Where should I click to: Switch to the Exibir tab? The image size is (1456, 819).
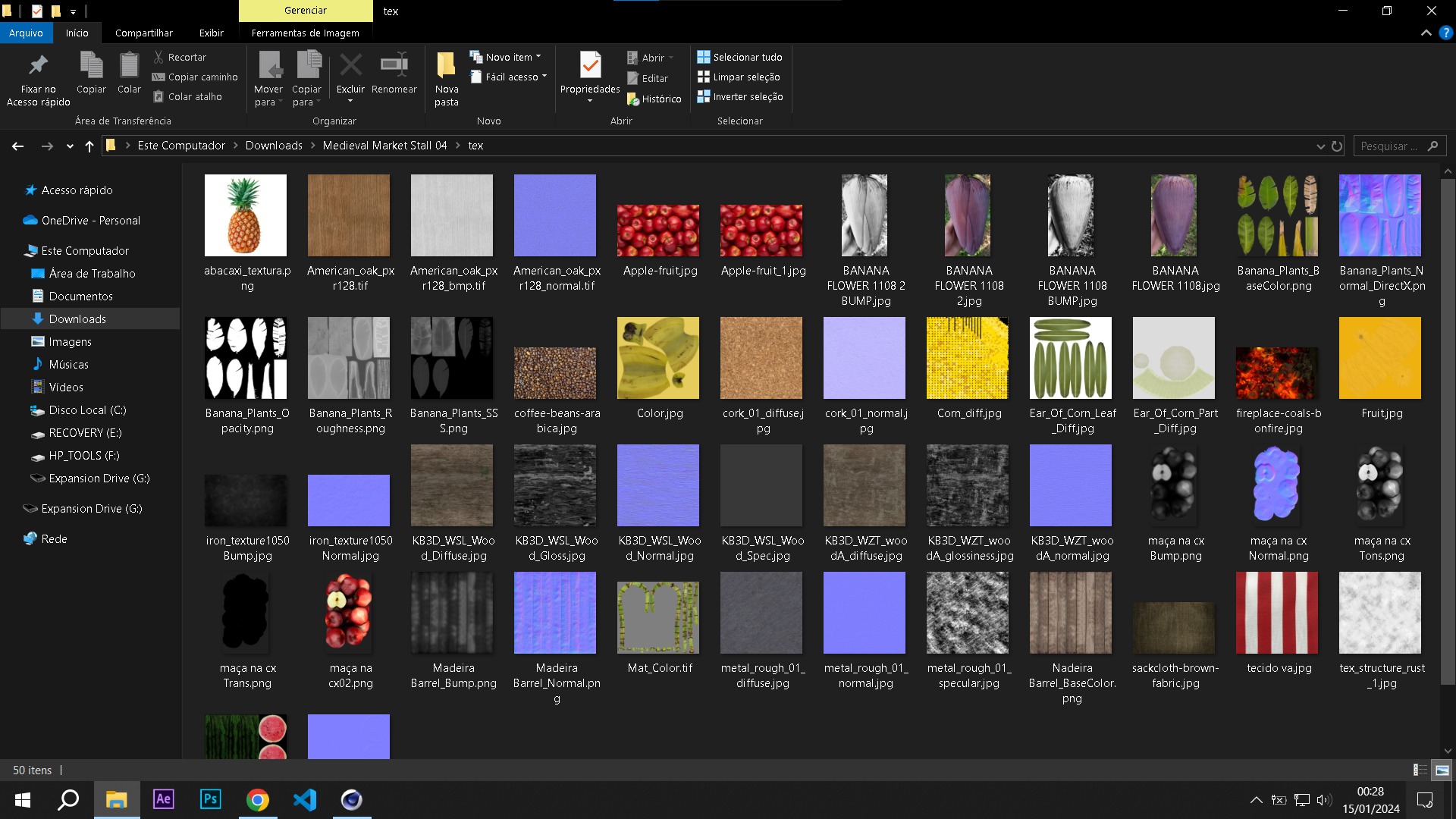[211, 33]
